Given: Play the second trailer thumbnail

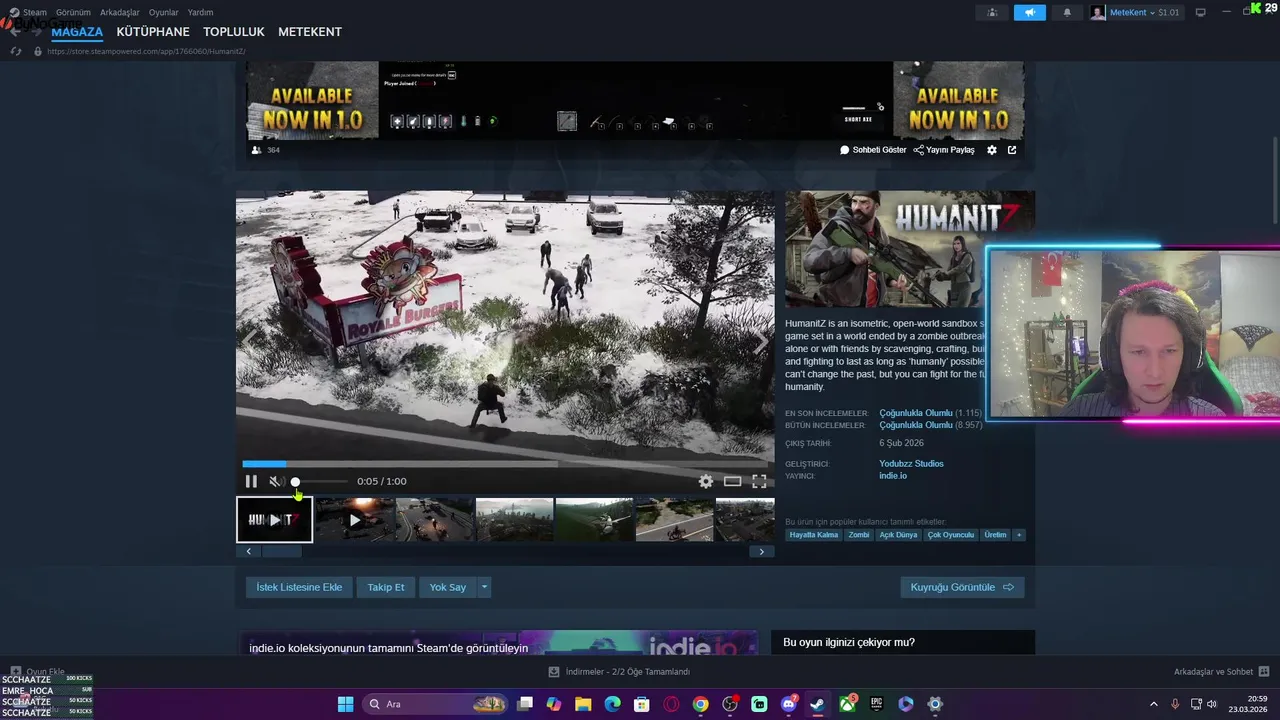Looking at the screenshot, I should coord(354,520).
